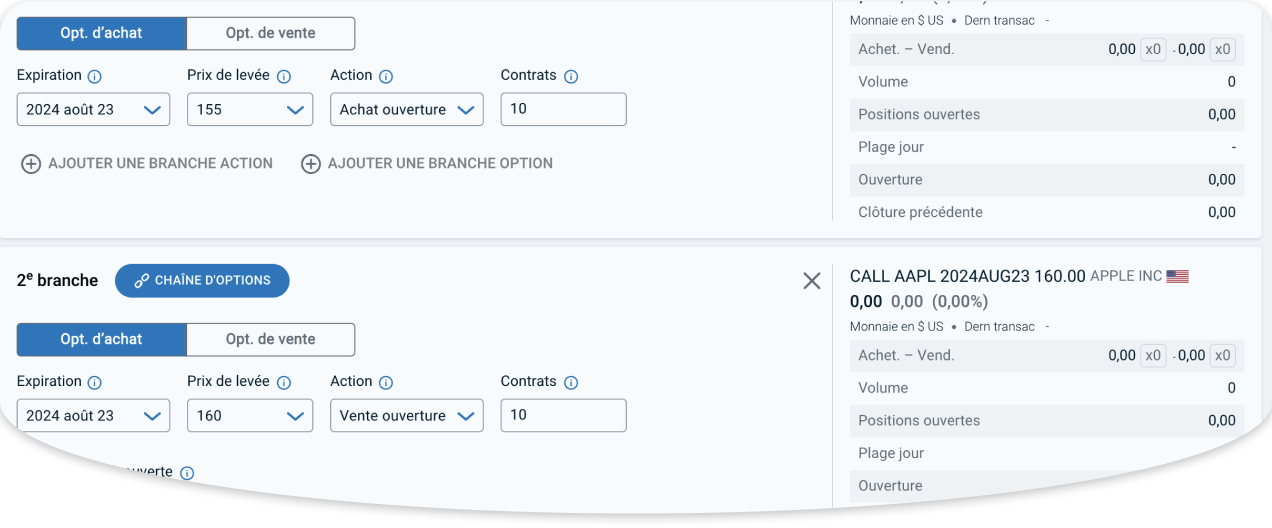Image resolution: width=1272 pixels, height=528 pixels.
Task: Click info icon next to first Action label
Action: point(386,76)
